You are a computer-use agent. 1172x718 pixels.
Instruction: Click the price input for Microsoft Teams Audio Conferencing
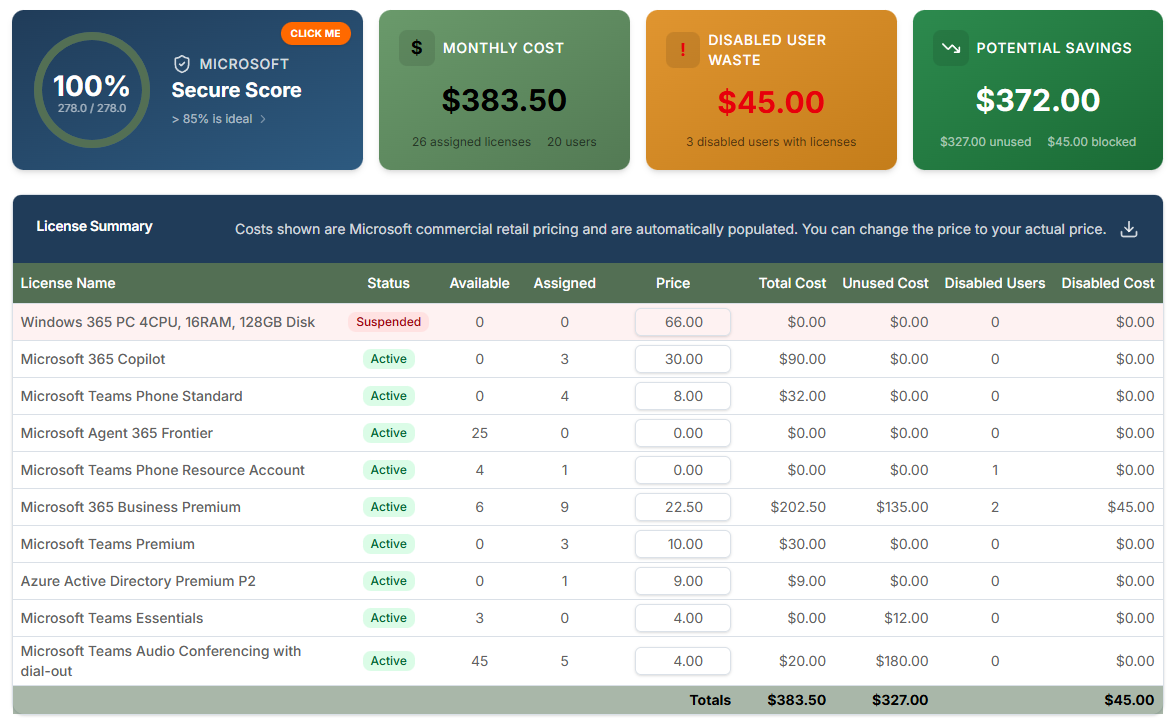(682, 661)
